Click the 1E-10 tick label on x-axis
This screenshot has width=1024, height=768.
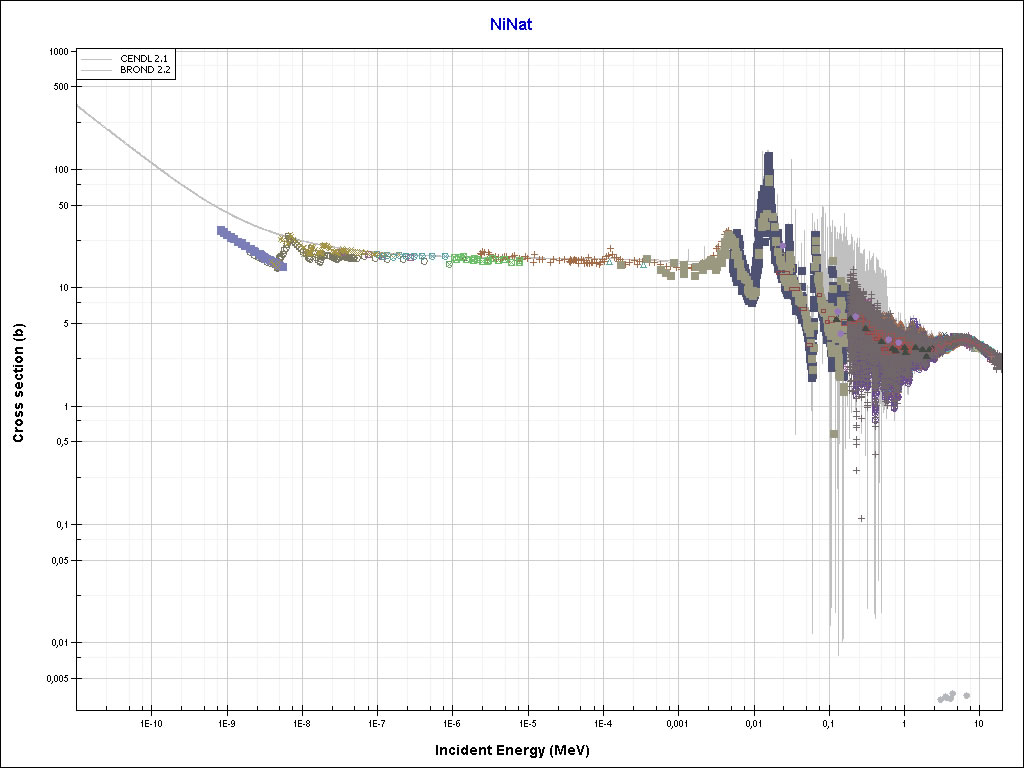150,722
